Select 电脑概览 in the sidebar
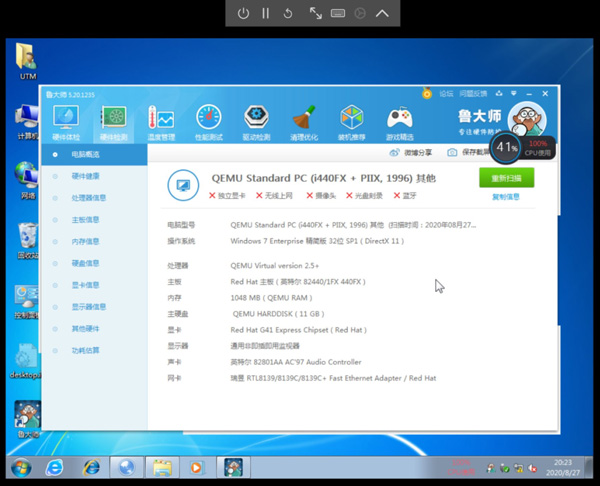This screenshot has height=486, width=600. tap(94, 155)
